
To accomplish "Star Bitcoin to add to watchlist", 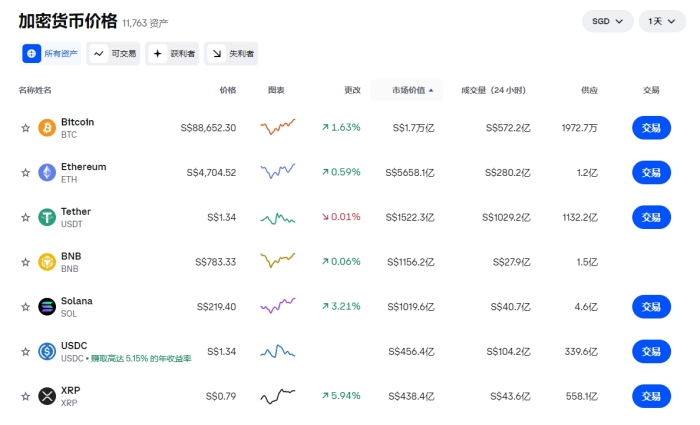I will click(26, 128).
